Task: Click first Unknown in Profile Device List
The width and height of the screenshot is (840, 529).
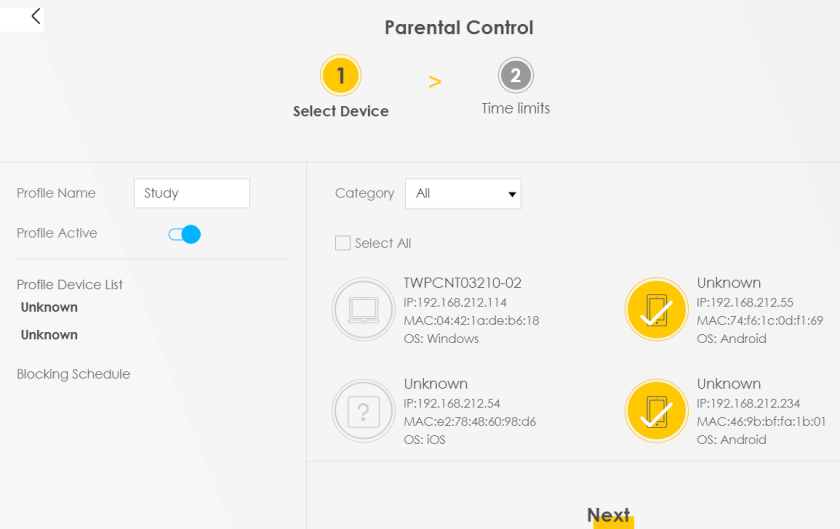Action: [x=49, y=307]
